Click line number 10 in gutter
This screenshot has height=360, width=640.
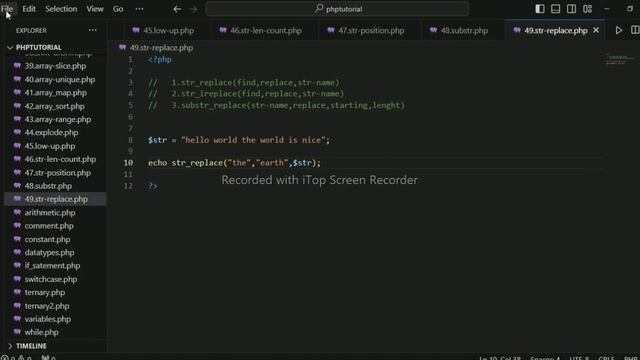pos(128,163)
